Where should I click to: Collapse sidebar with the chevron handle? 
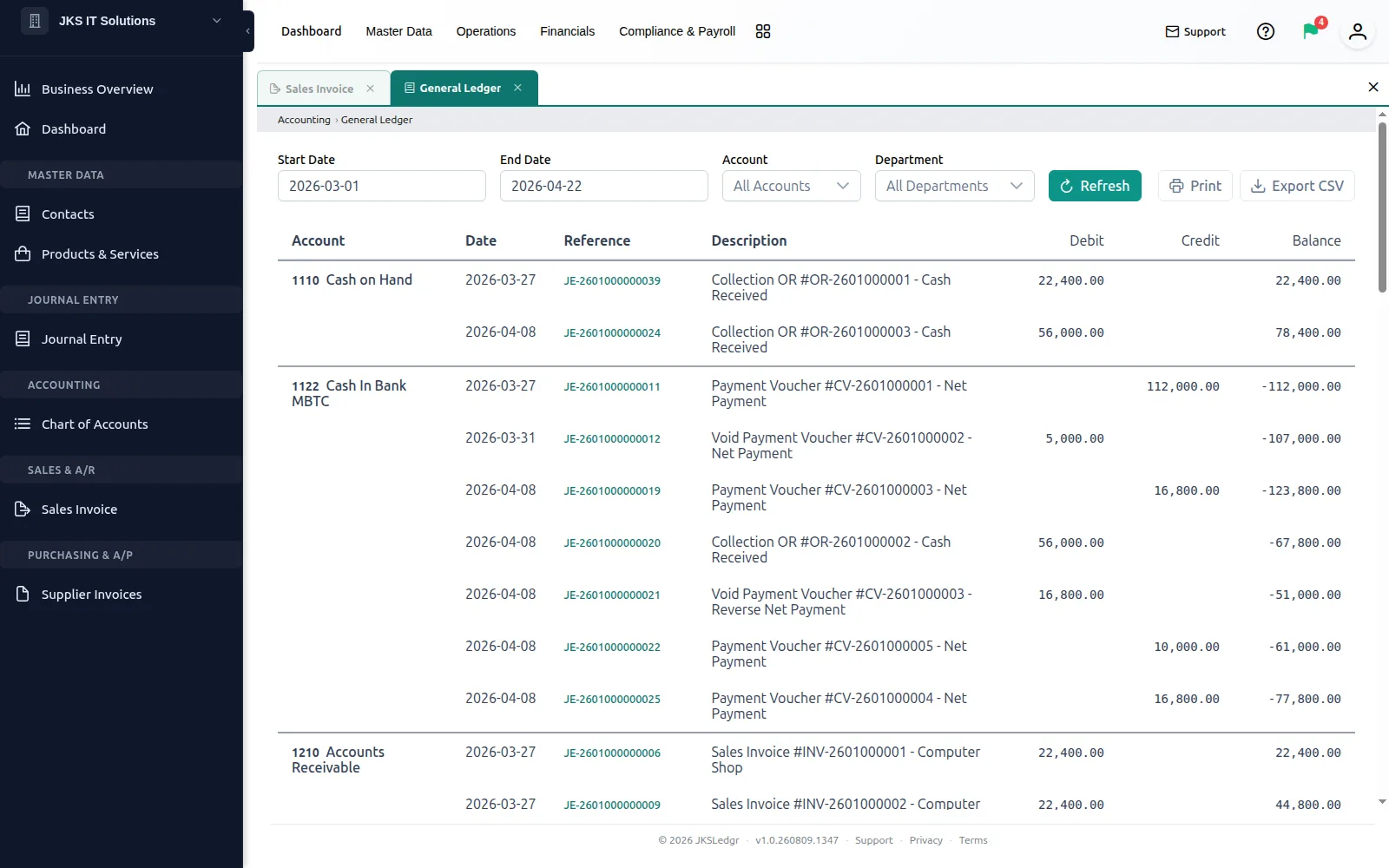pos(248,31)
